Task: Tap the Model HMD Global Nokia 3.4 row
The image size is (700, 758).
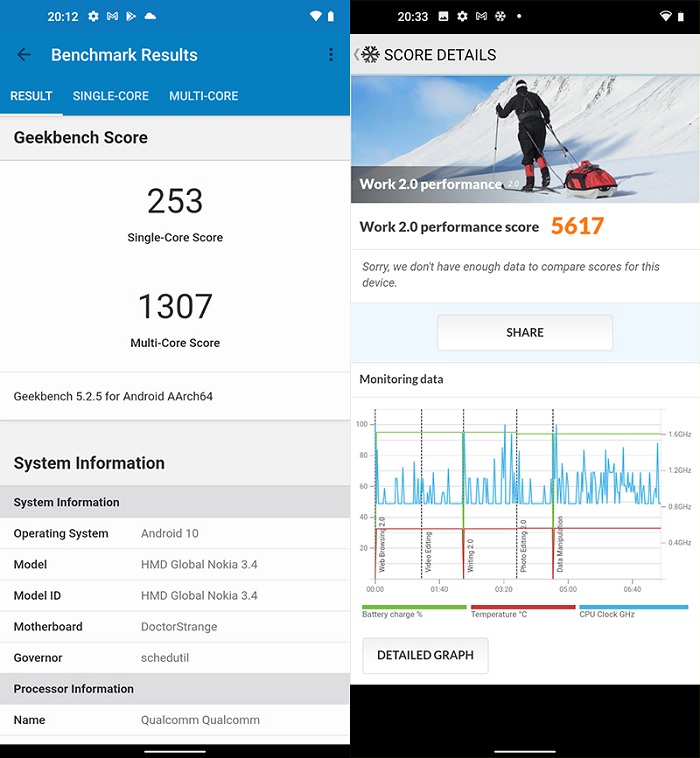Action: tap(175, 565)
